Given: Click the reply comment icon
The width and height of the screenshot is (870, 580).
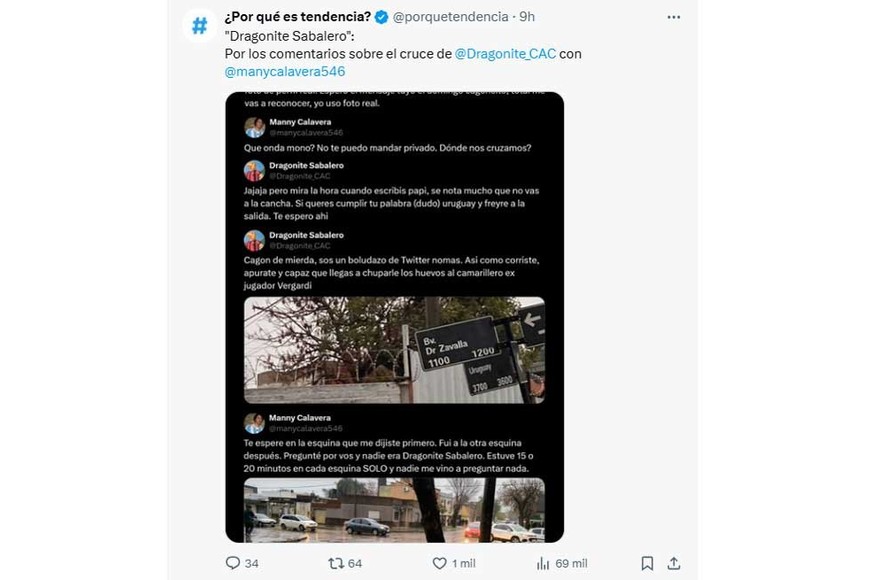Looking at the screenshot, I should (233, 563).
